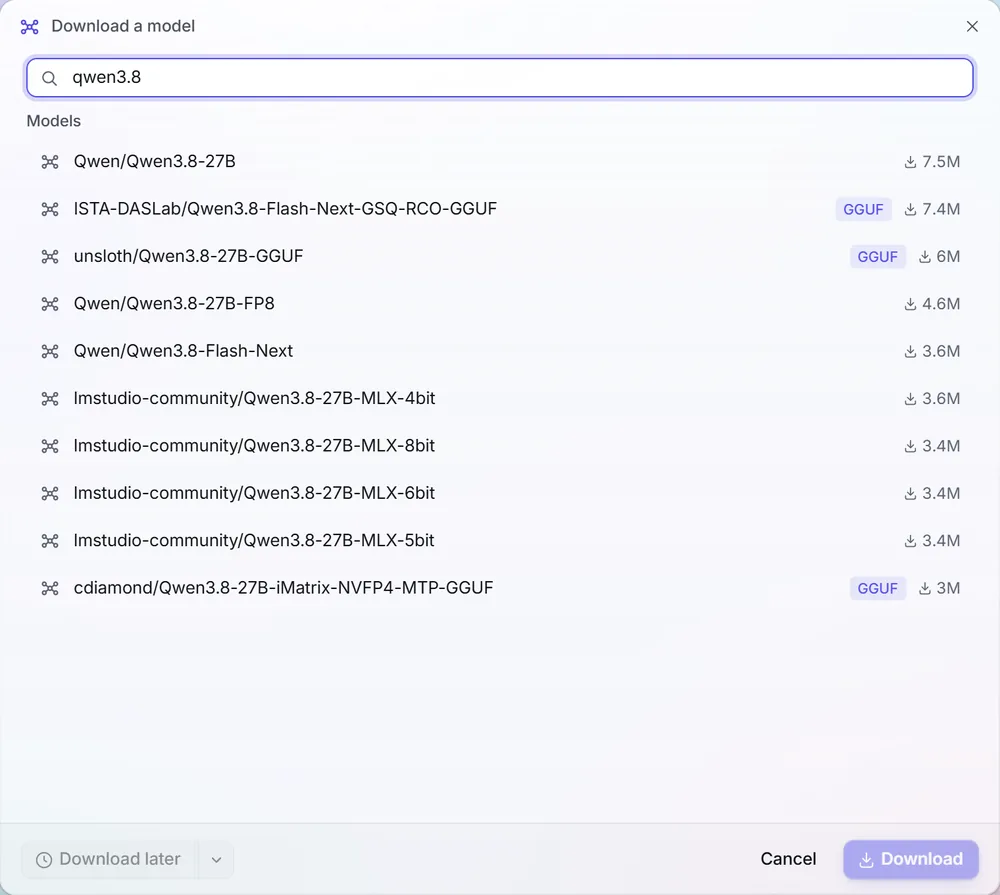Screen dimensions: 1000x895
Task: Click model icon for Qwen3.8-27B-FP8
Action: click(x=50, y=304)
